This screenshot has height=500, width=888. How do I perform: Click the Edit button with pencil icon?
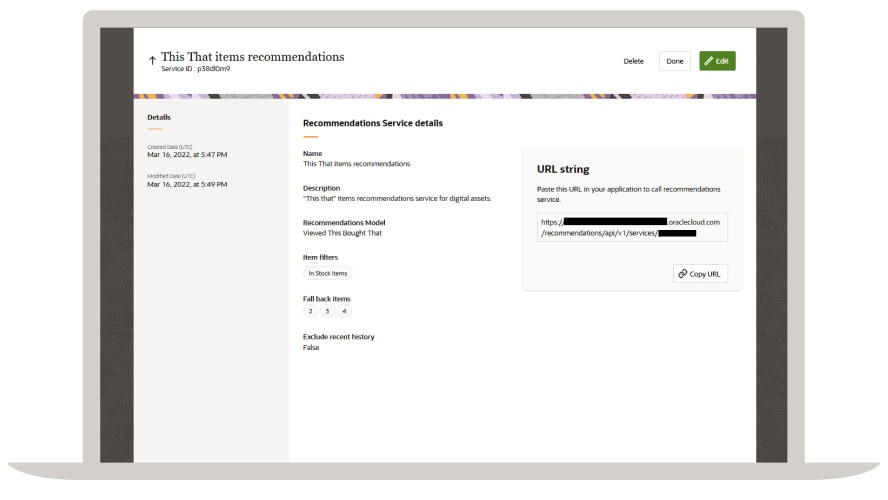[717, 61]
